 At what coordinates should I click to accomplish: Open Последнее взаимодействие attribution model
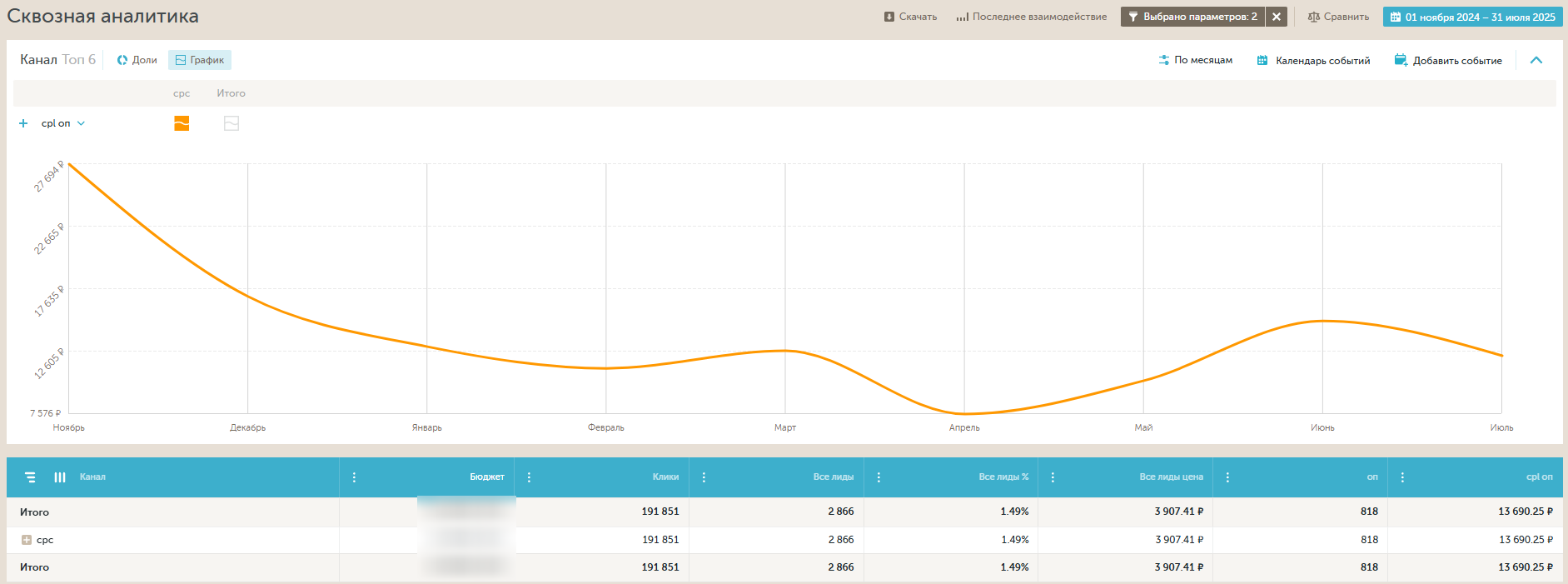(x=1032, y=17)
